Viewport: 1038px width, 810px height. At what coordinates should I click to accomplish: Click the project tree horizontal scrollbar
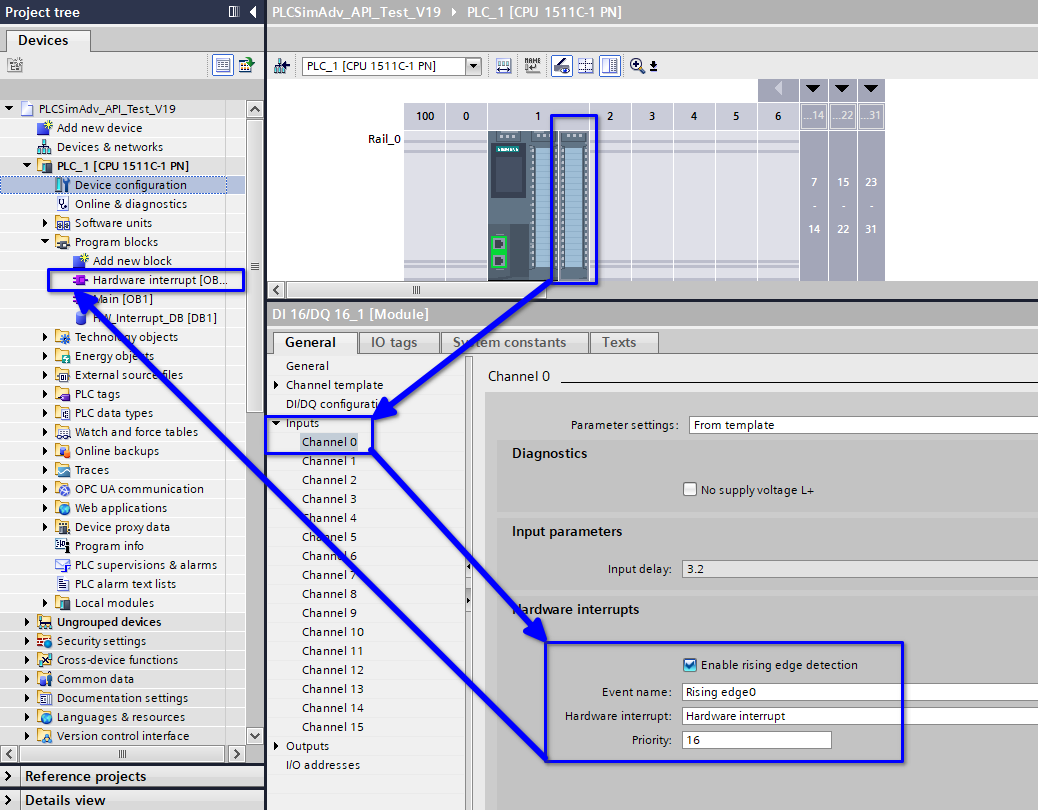120,754
